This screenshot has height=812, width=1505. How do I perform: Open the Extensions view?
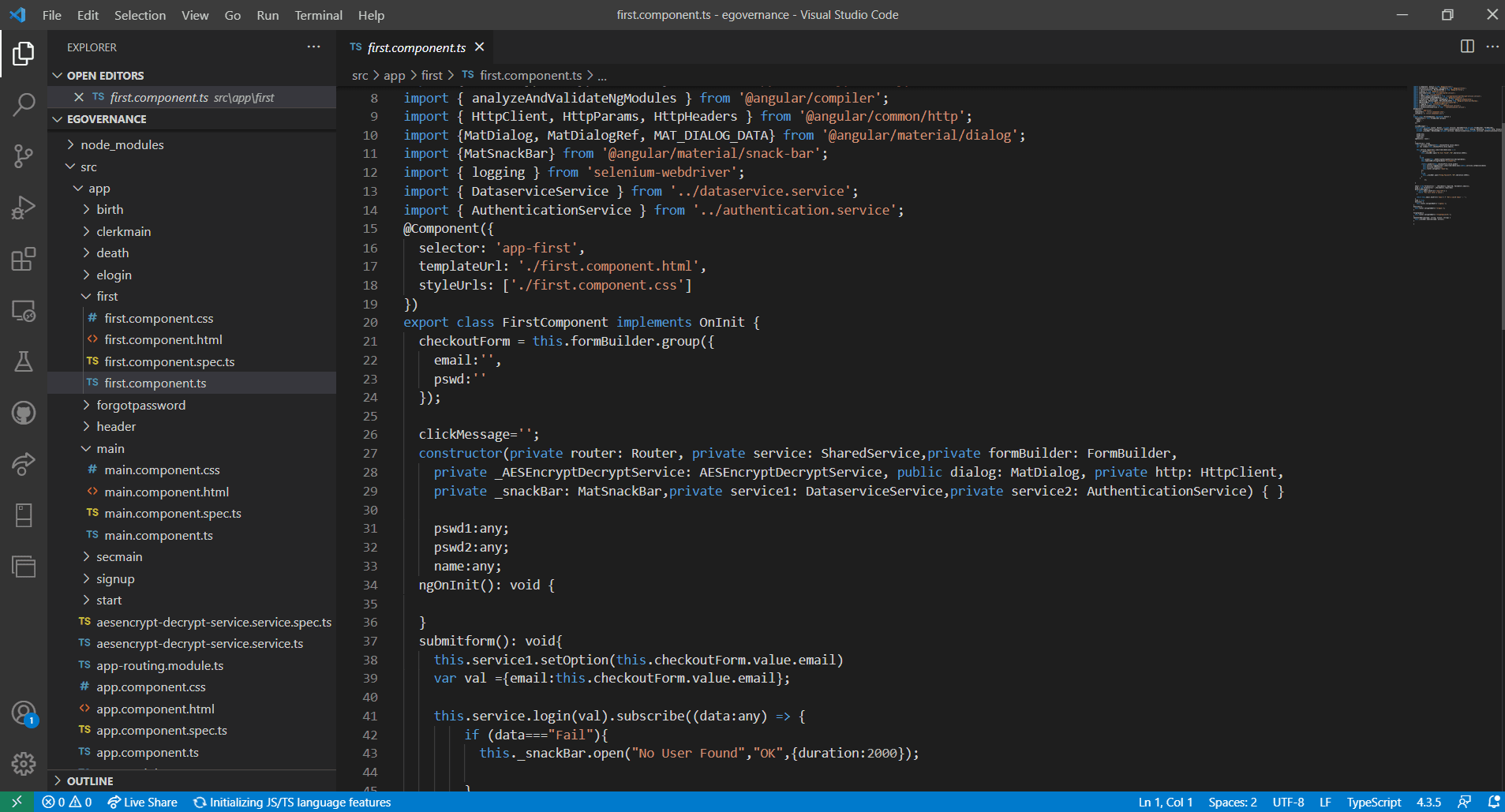click(24, 259)
